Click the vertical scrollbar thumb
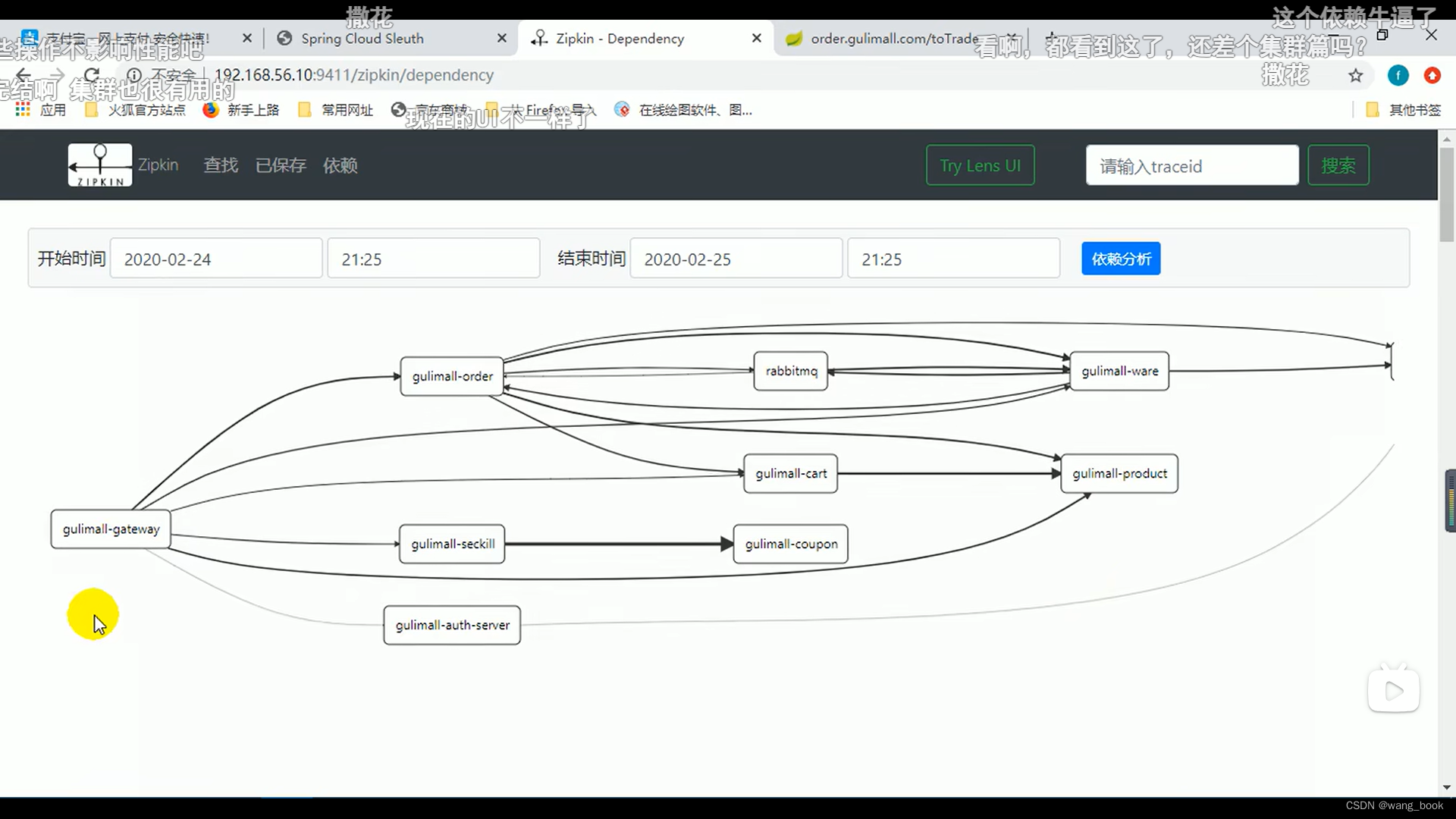The image size is (1456, 819). (x=1447, y=194)
